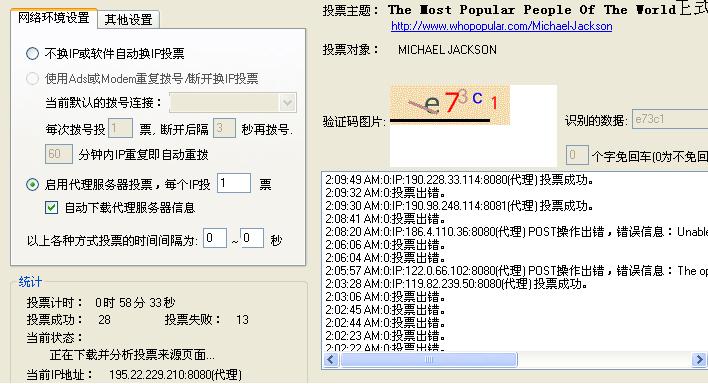The image size is (708, 384).
Task: Click the horizontal scrollbar thumb in log
Action: (x=429, y=360)
